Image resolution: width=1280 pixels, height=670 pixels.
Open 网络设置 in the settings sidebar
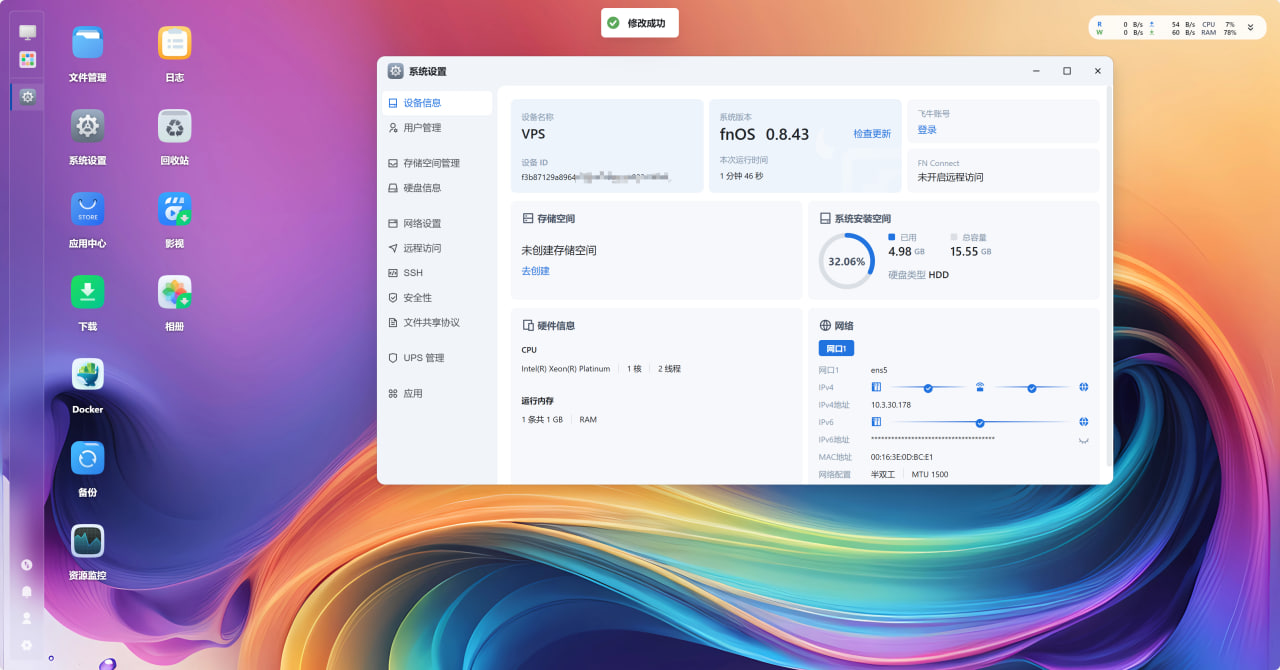pos(437,223)
